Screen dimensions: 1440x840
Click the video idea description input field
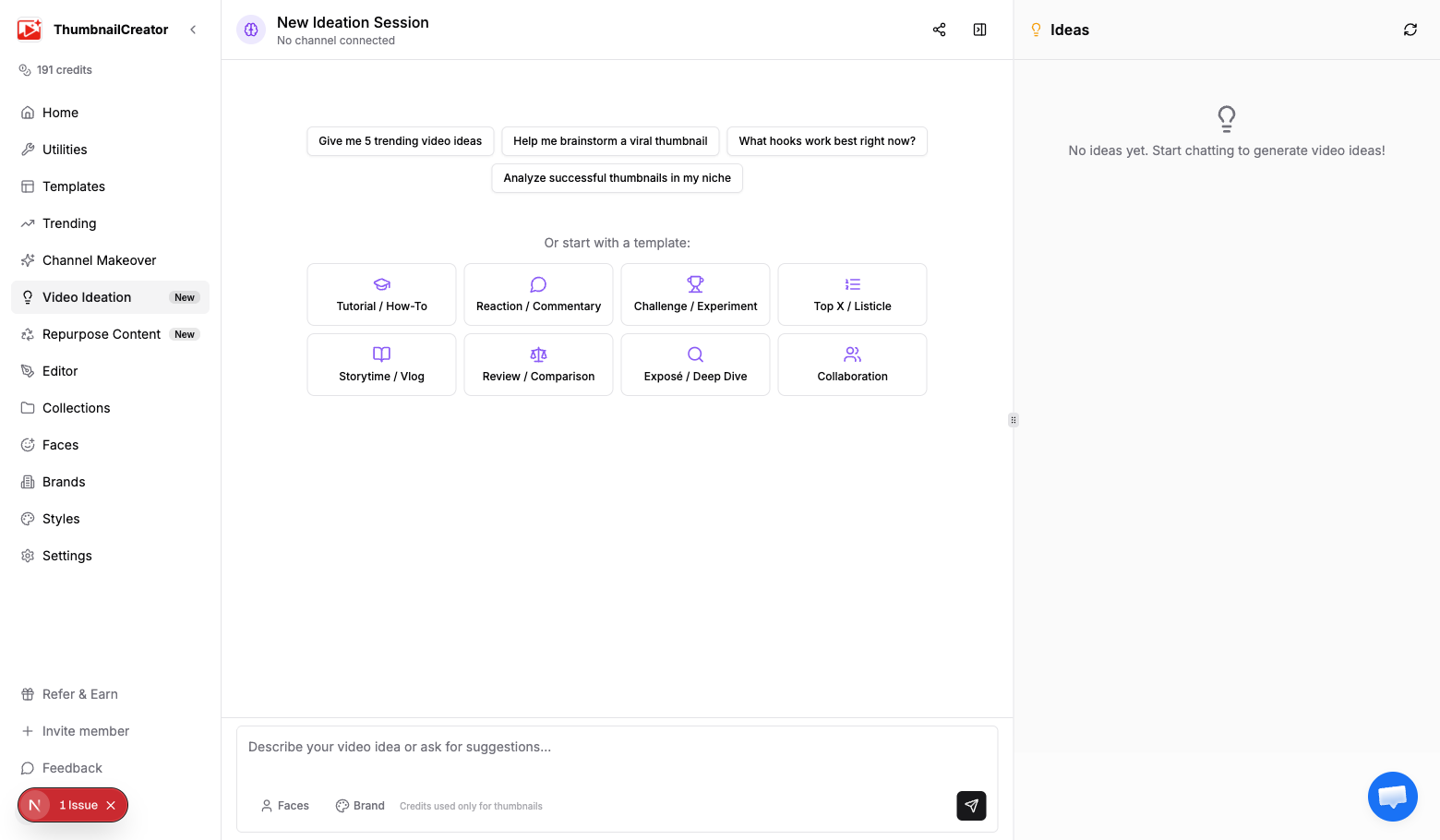point(616,747)
